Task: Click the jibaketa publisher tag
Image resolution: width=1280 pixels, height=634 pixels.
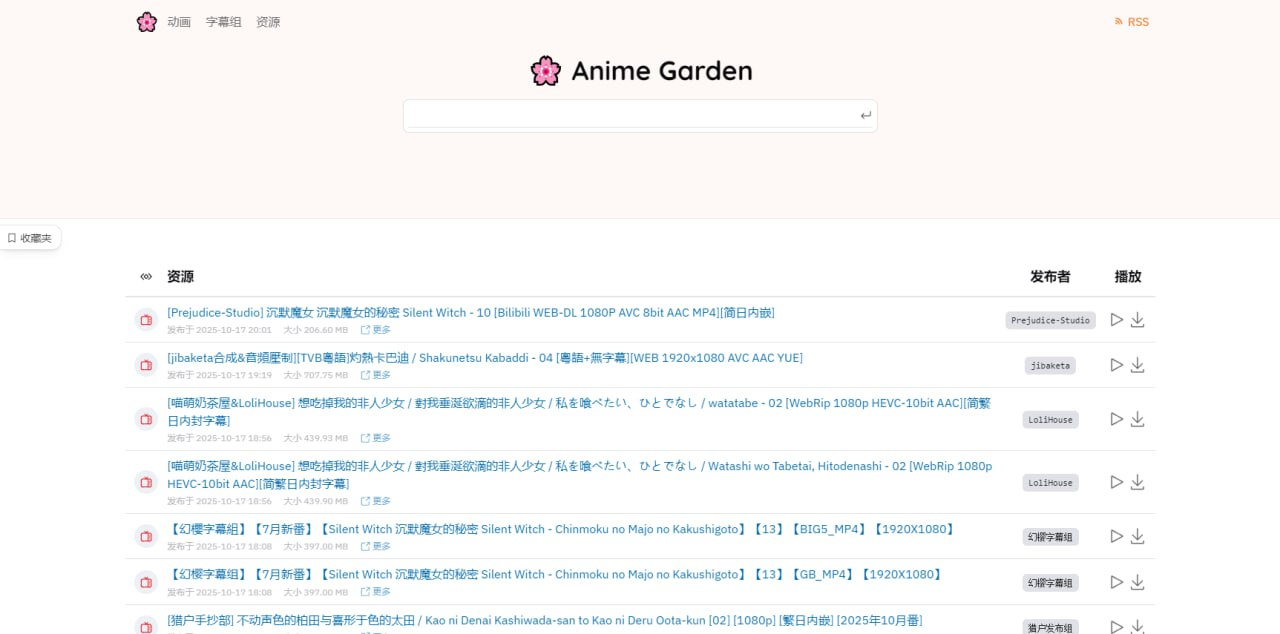Action: pos(1050,365)
